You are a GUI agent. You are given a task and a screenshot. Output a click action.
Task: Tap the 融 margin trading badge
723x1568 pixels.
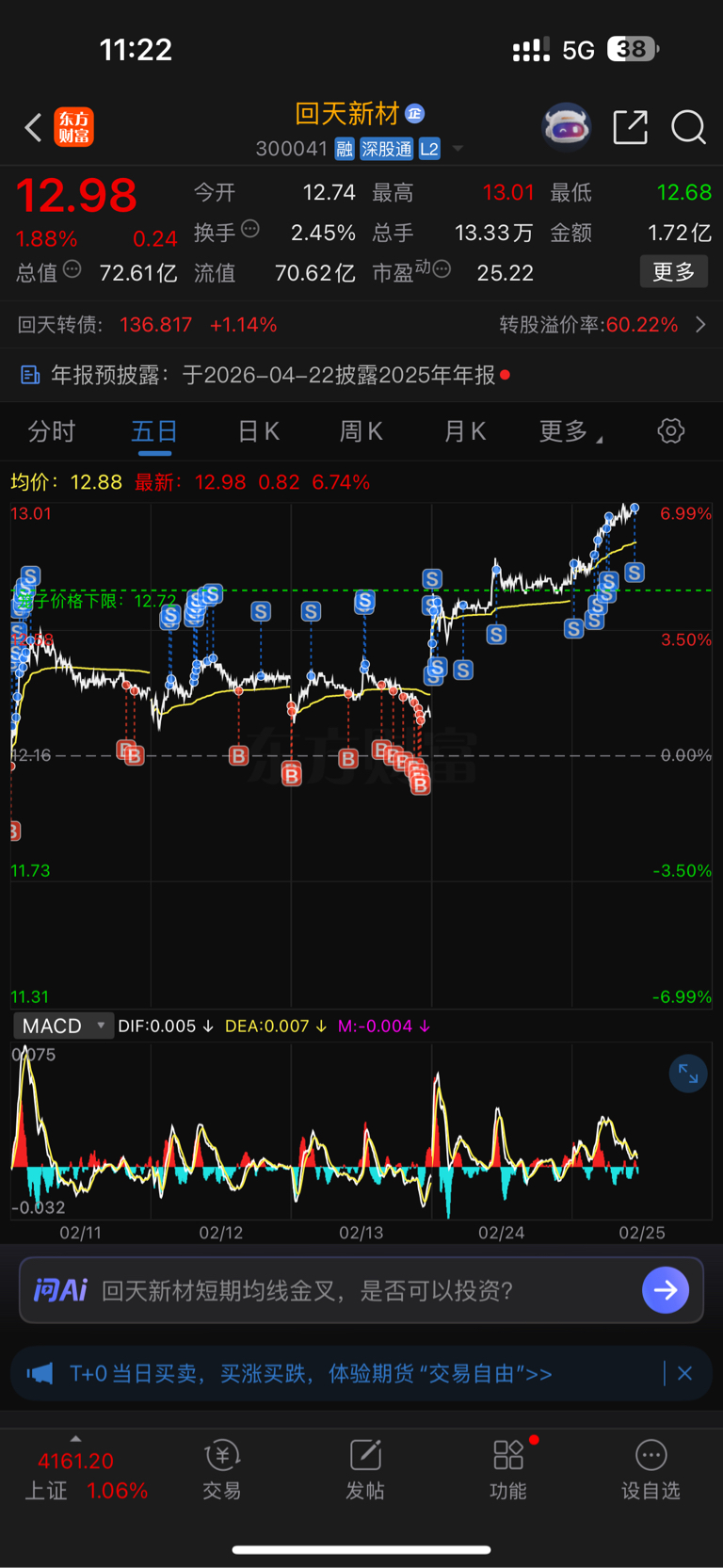[345, 149]
